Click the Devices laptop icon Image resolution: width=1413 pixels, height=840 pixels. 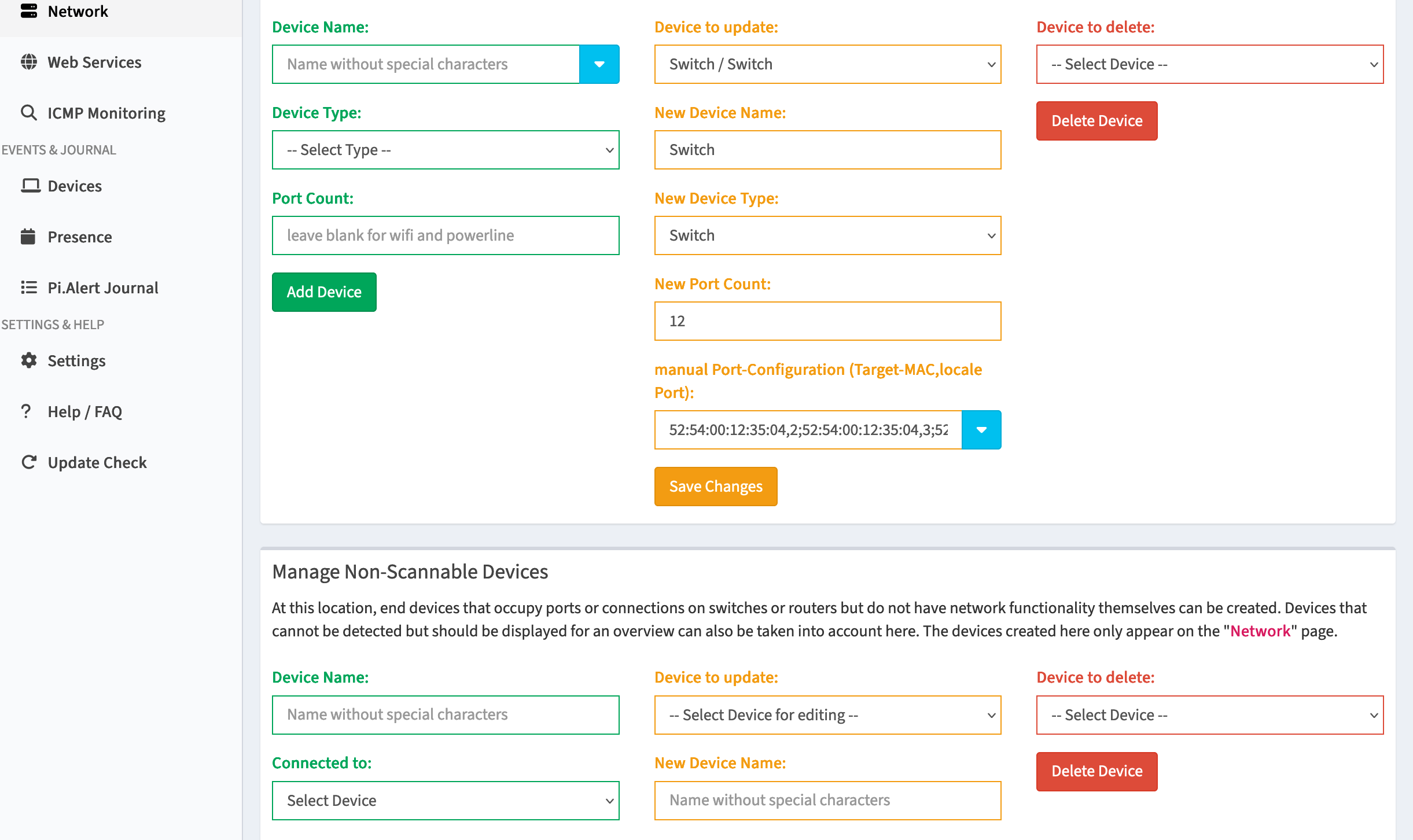point(30,186)
